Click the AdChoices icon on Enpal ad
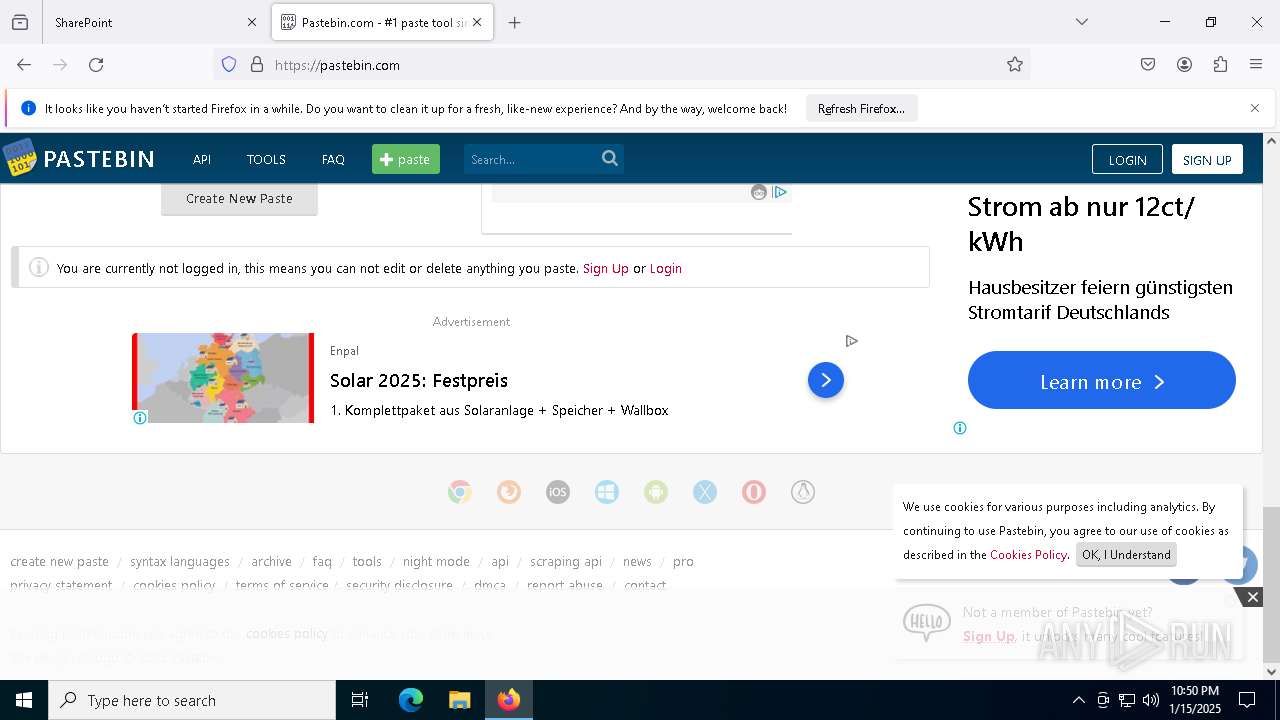The image size is (1280, 720). pos(851,341)
